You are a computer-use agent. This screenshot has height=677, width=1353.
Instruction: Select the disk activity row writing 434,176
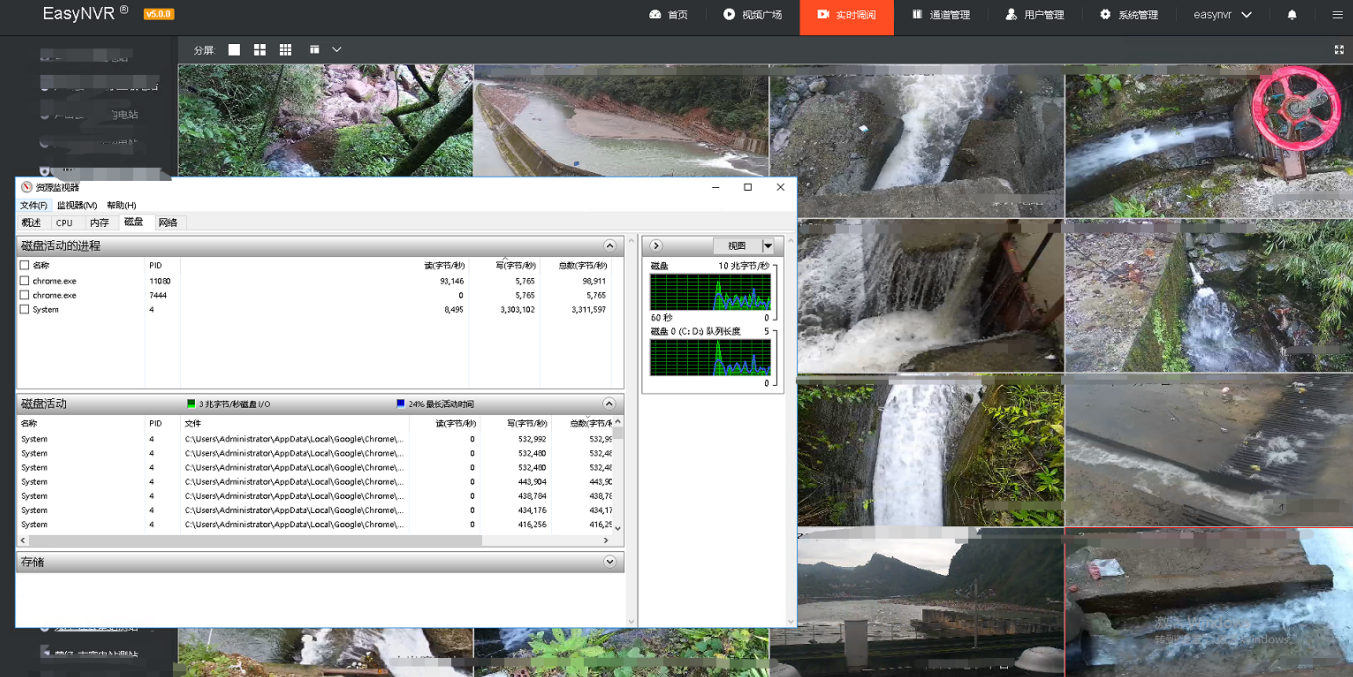tap(315, 510)
